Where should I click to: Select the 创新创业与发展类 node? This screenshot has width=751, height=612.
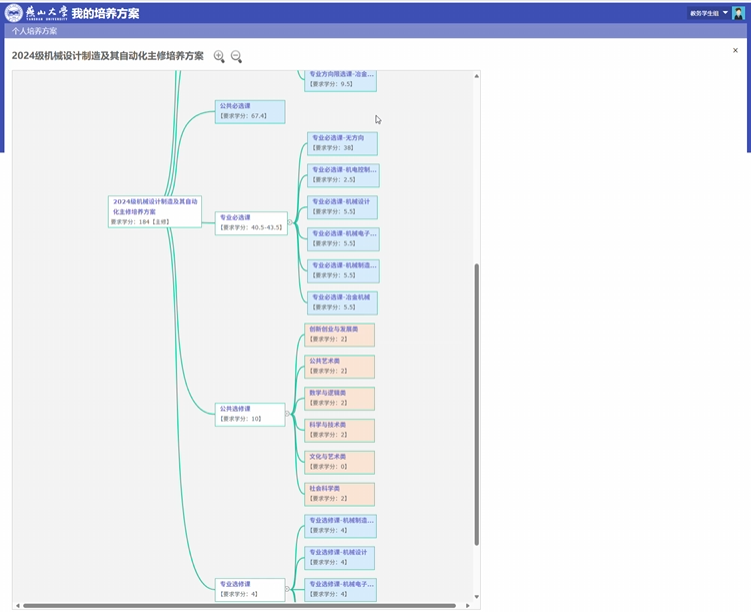340,335
